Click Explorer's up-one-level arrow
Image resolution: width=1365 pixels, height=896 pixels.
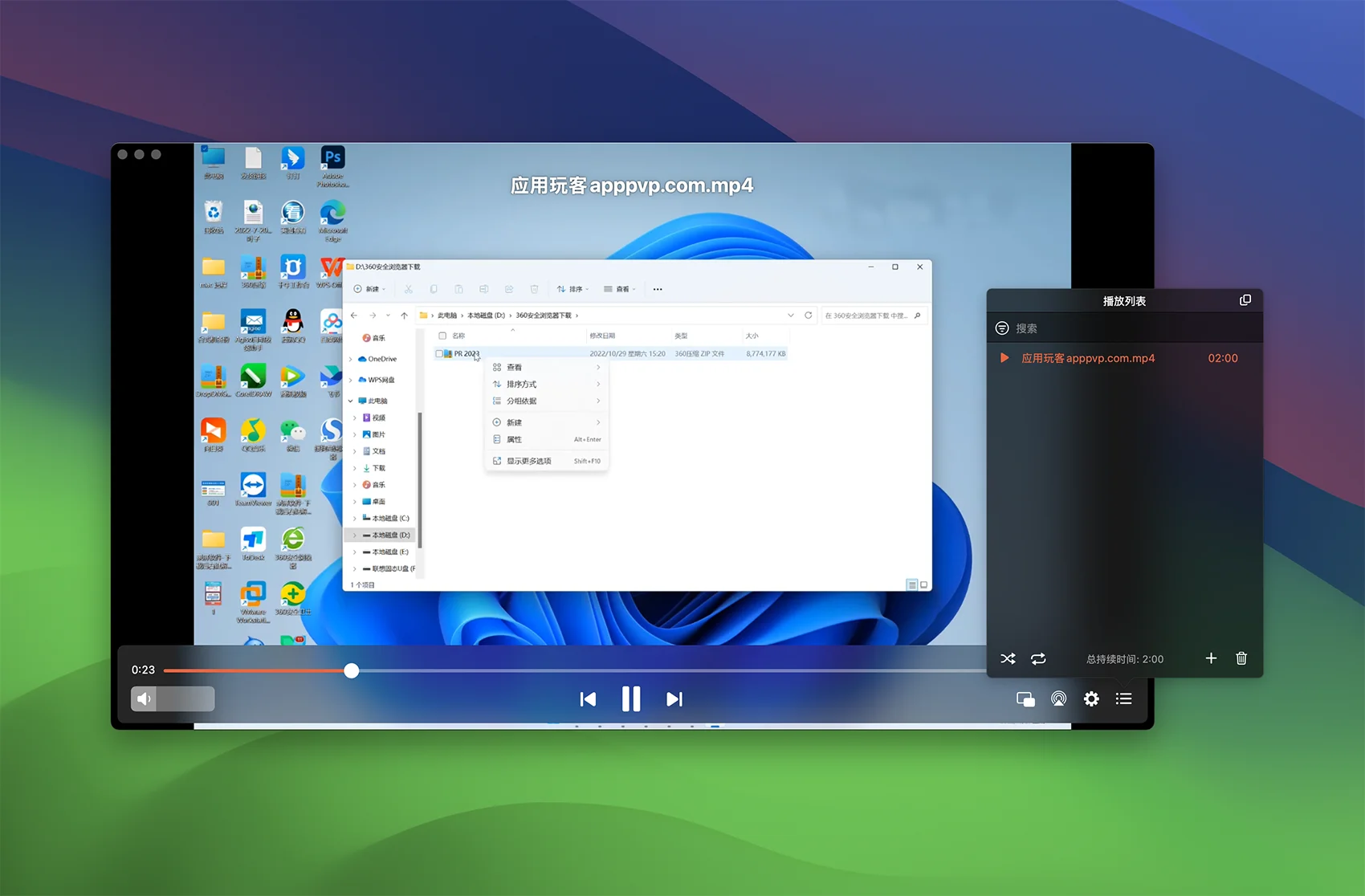(x=404, y=316)
